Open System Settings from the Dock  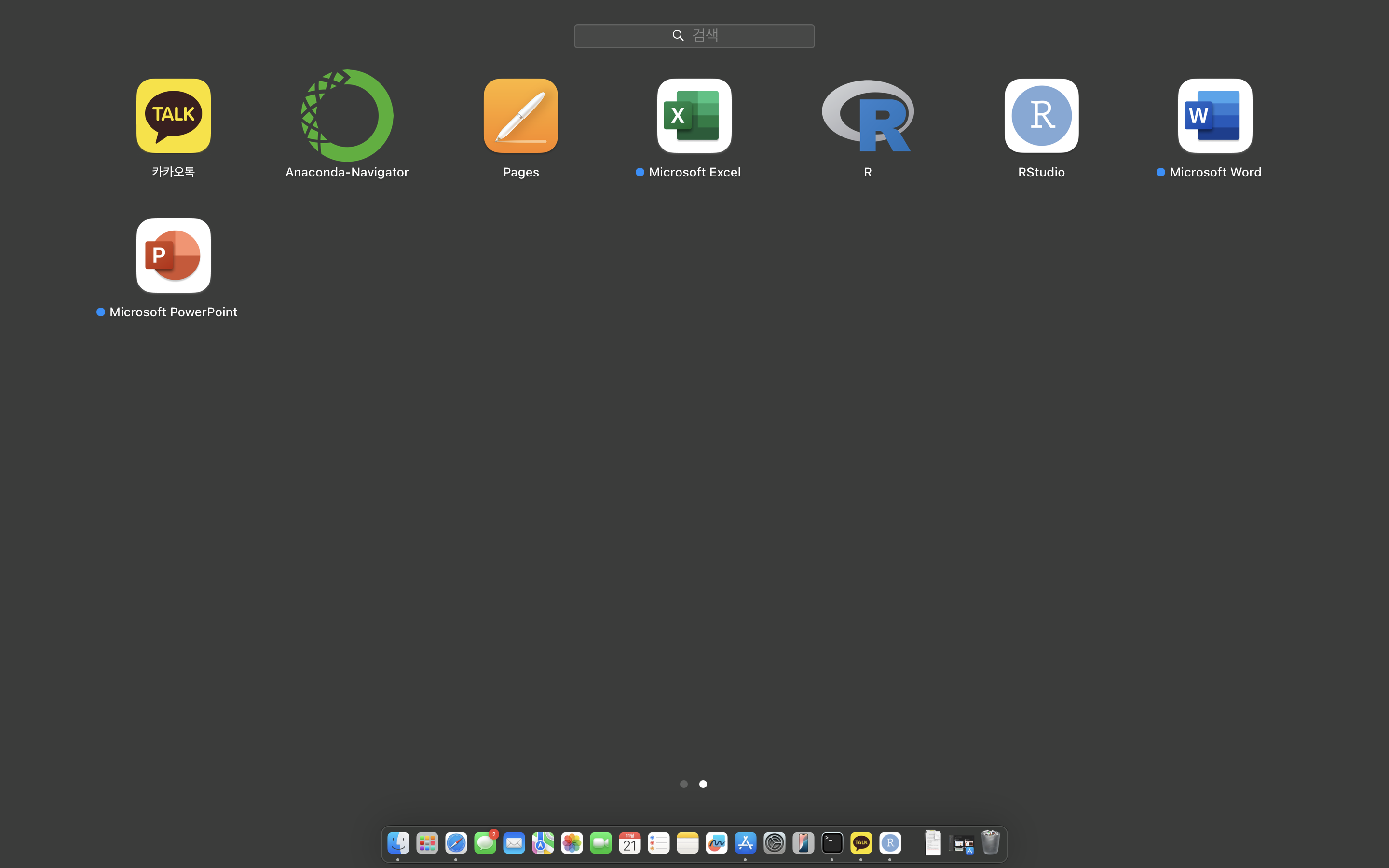pyautogui.click(x=774, y=843)
